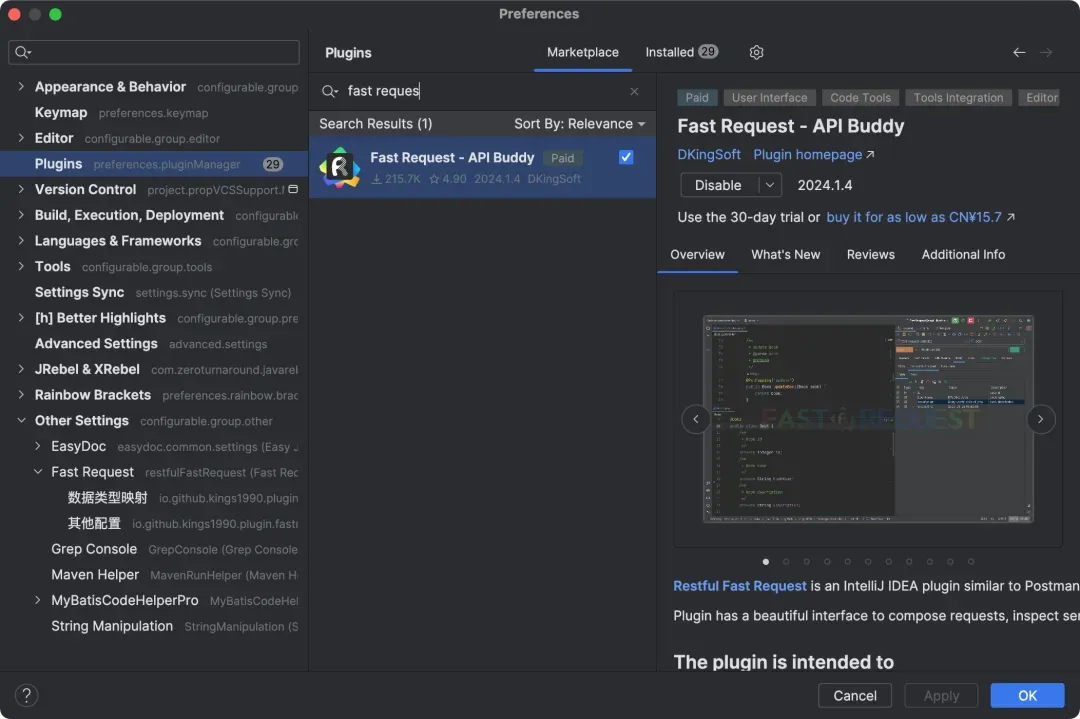The width and height of the screenshot is (1080, 719).
Task: Expand Build, Execution, Deployment group
Action: [x=21, y=215]
